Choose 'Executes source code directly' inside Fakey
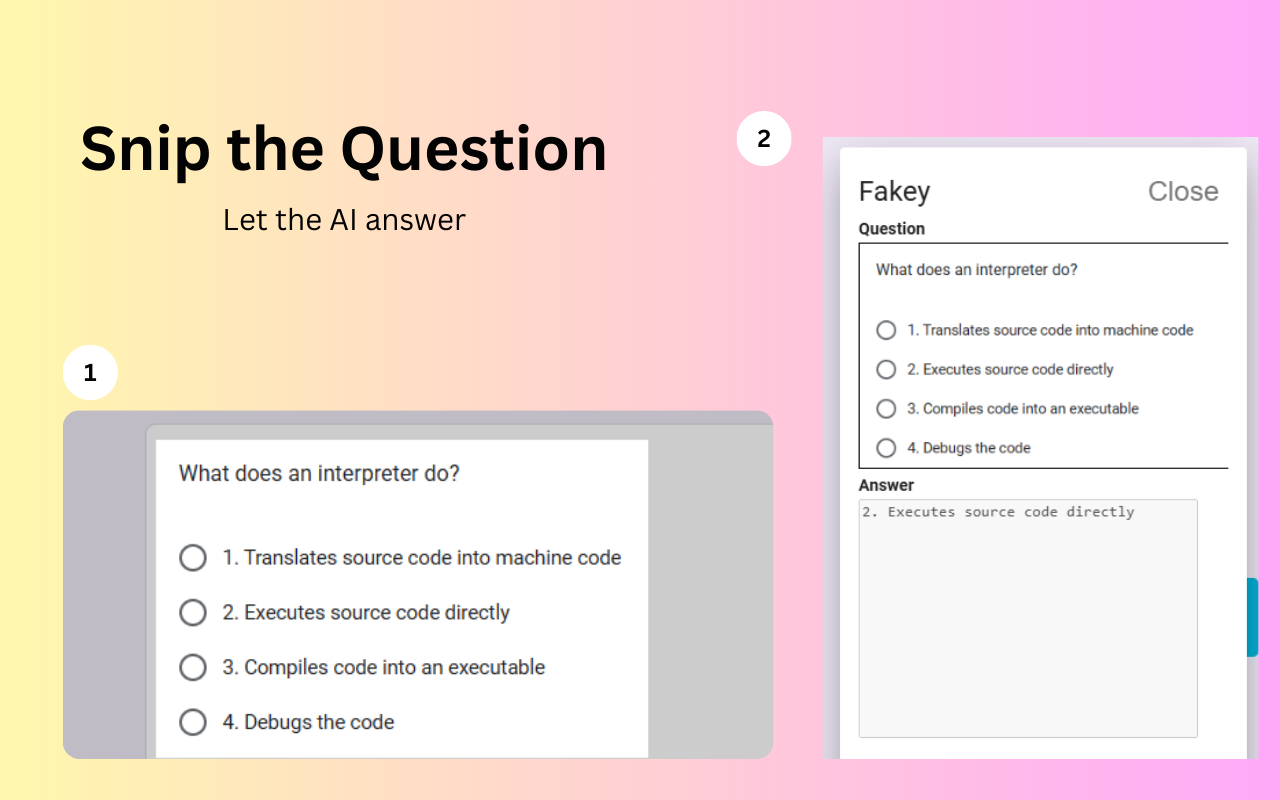The width and height of the screenshot is (1280, 800). [886, 369]
